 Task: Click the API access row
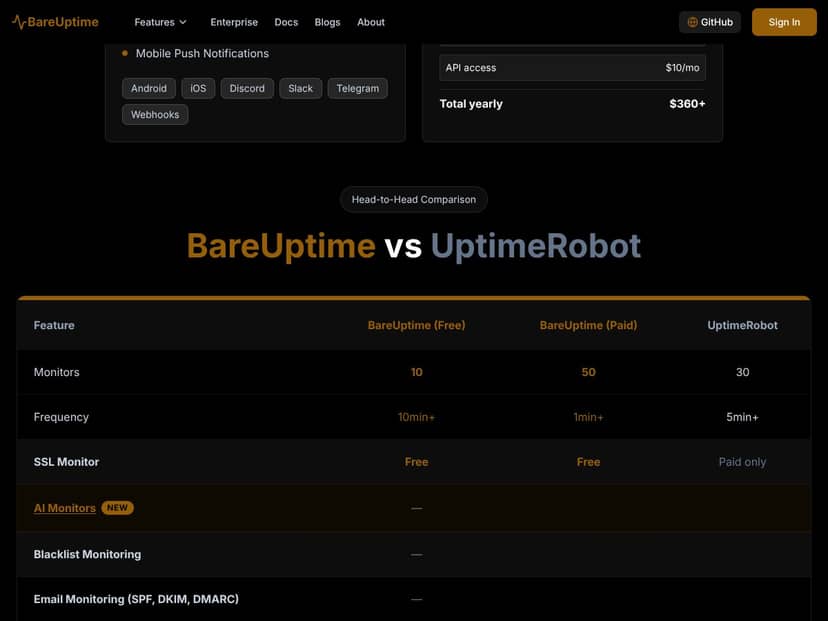(572, 68)
